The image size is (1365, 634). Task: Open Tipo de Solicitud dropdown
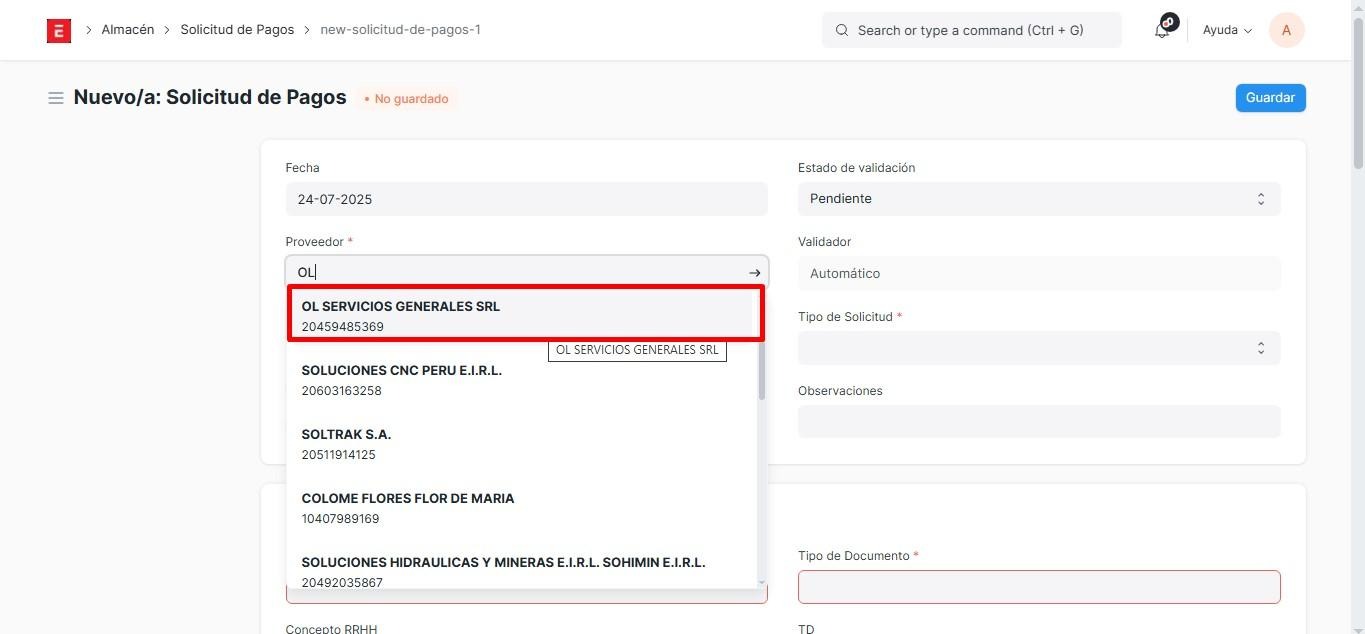pyautogui.click(x=1038, y=348)
